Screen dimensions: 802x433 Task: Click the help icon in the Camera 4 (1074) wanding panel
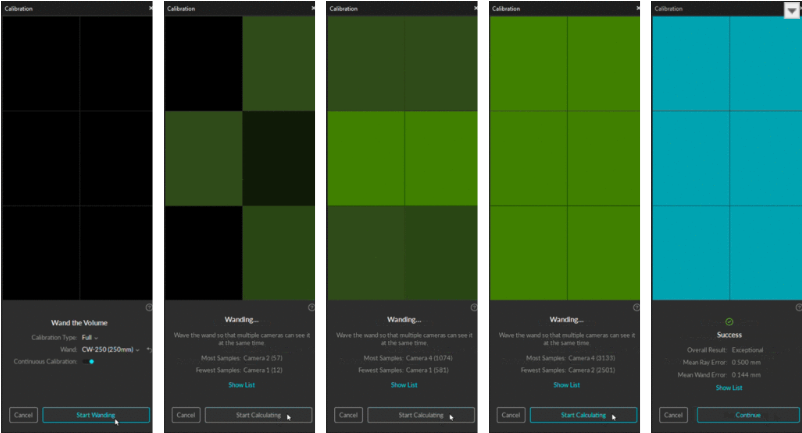tap(474, 307)
